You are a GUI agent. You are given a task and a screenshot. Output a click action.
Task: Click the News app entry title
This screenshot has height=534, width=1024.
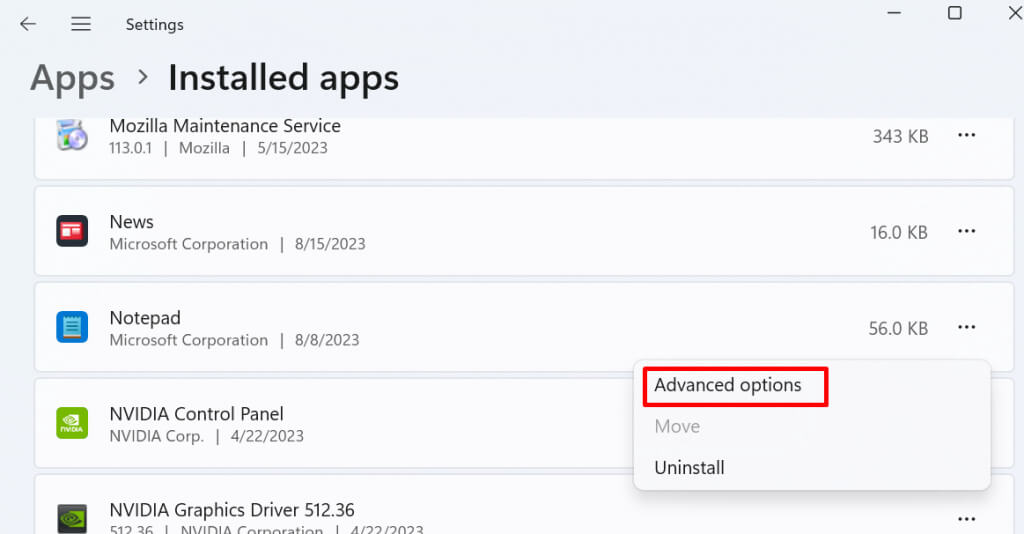coord(132,222)
